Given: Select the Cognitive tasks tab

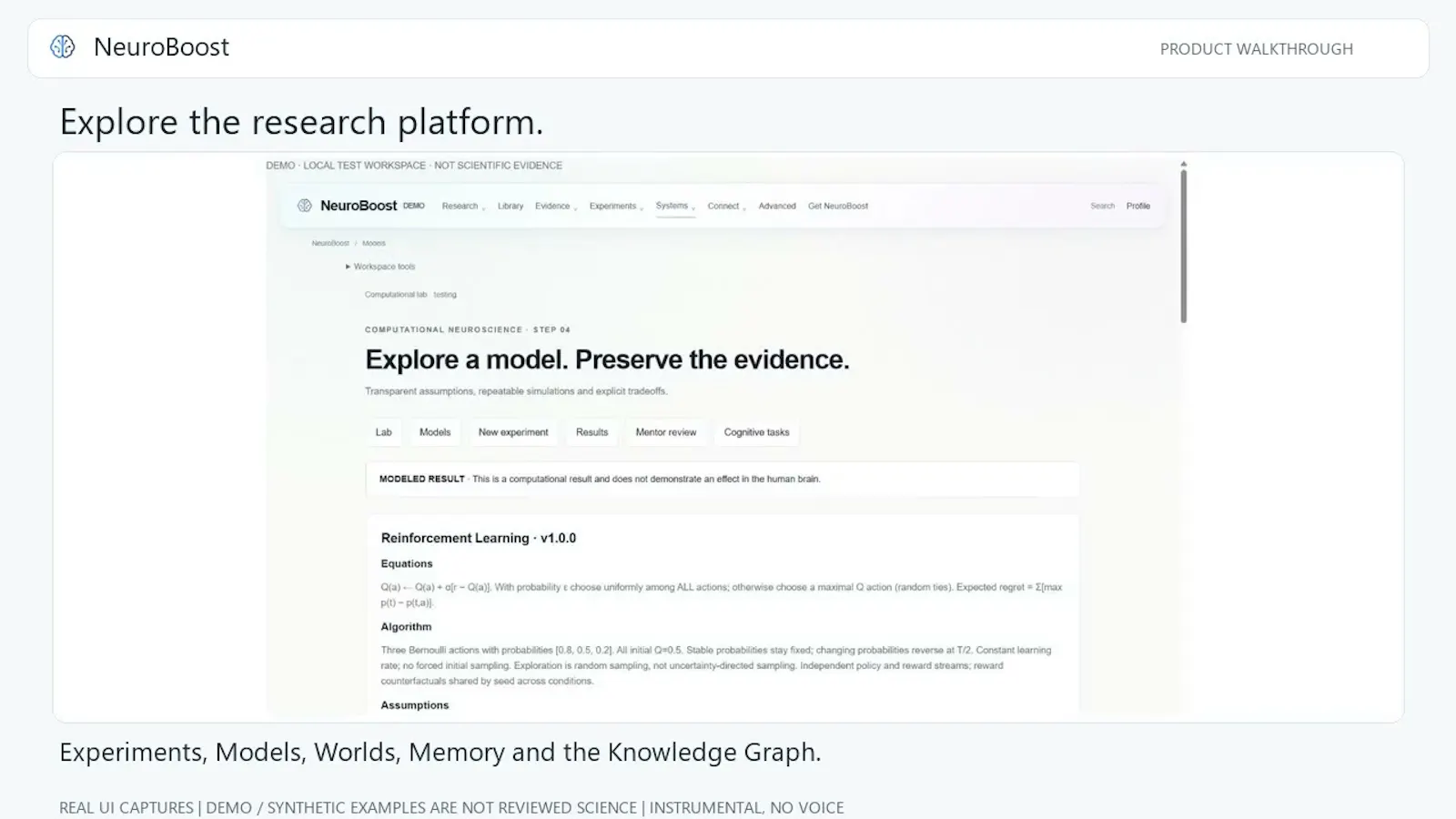Looking at the screenshot, I should click(757, 432).
